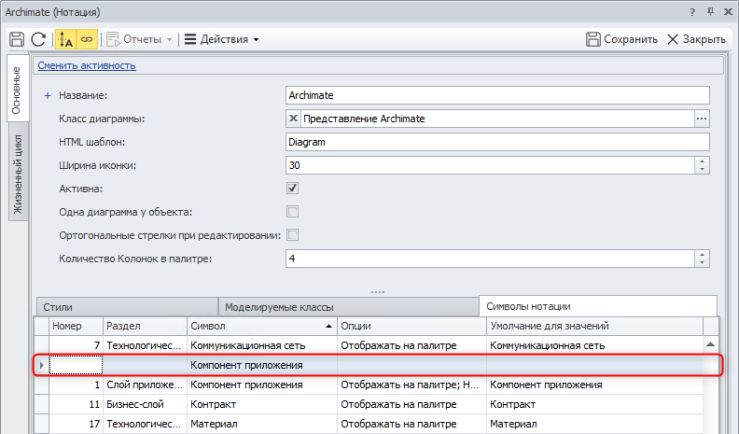Click the refresh arrow icon
Viewport: 739px width, 434px height.
[38, 40]
